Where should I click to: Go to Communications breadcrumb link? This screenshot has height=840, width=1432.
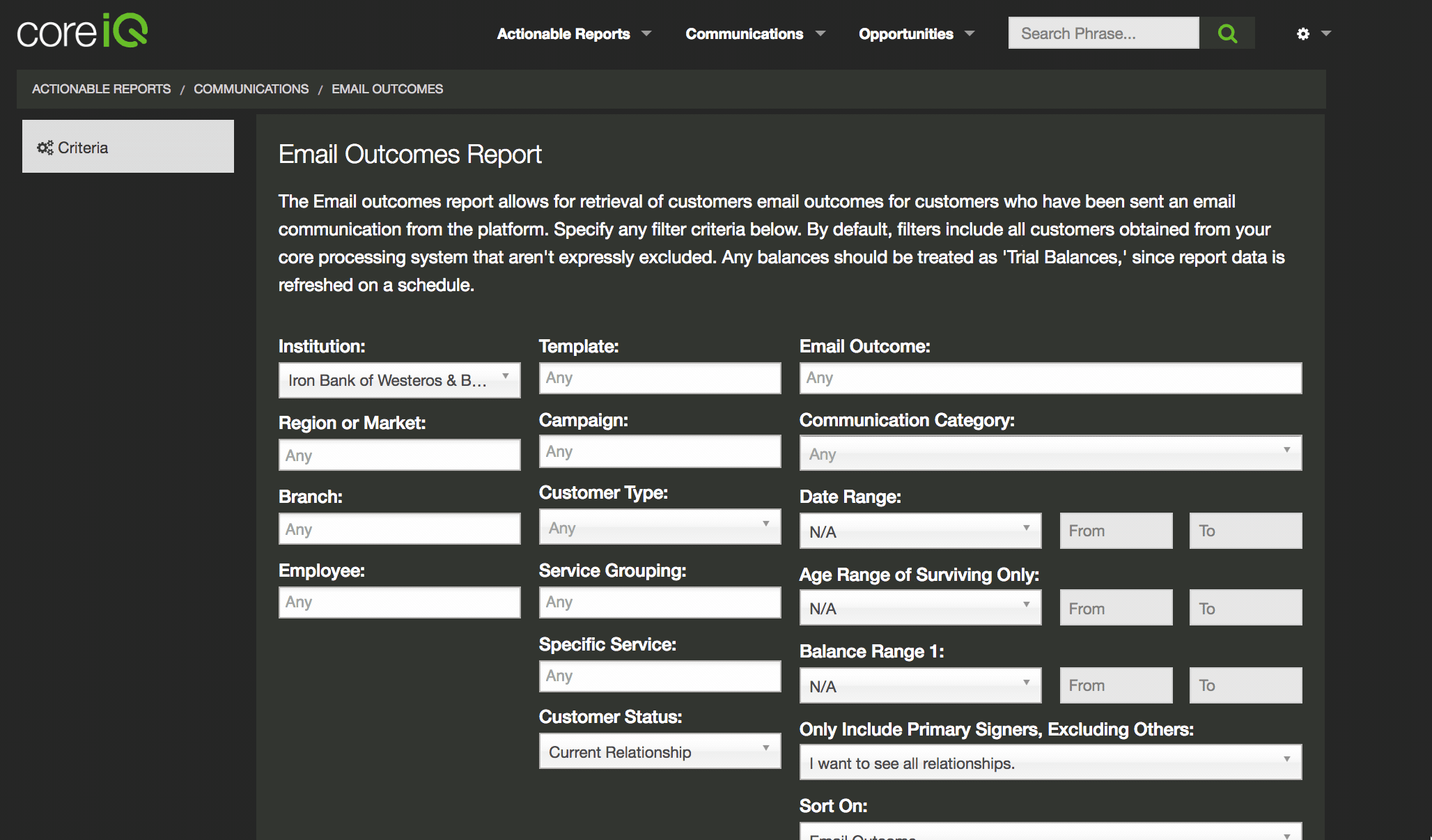[251, 89]
